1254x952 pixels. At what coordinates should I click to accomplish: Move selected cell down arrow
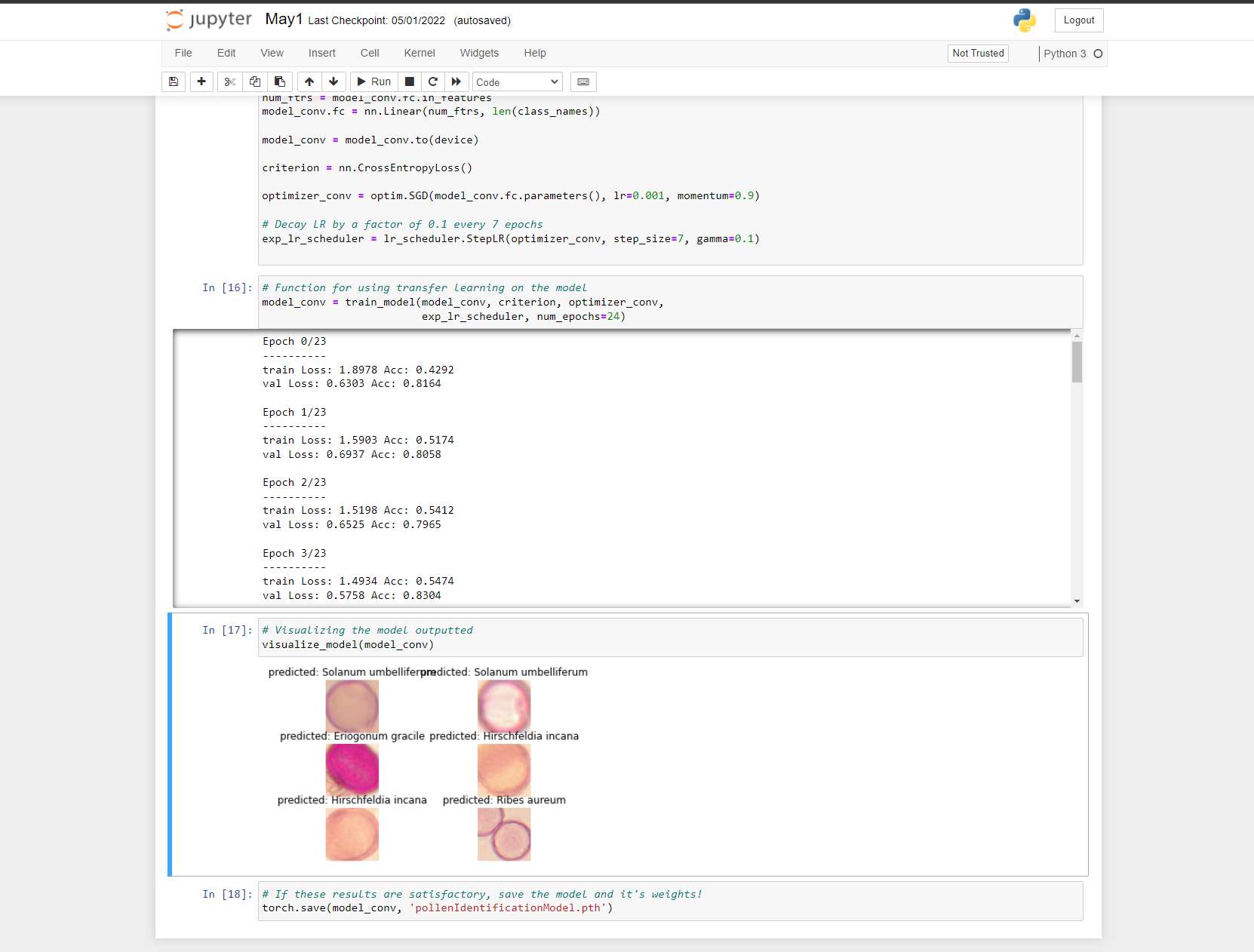click(333, 81)
